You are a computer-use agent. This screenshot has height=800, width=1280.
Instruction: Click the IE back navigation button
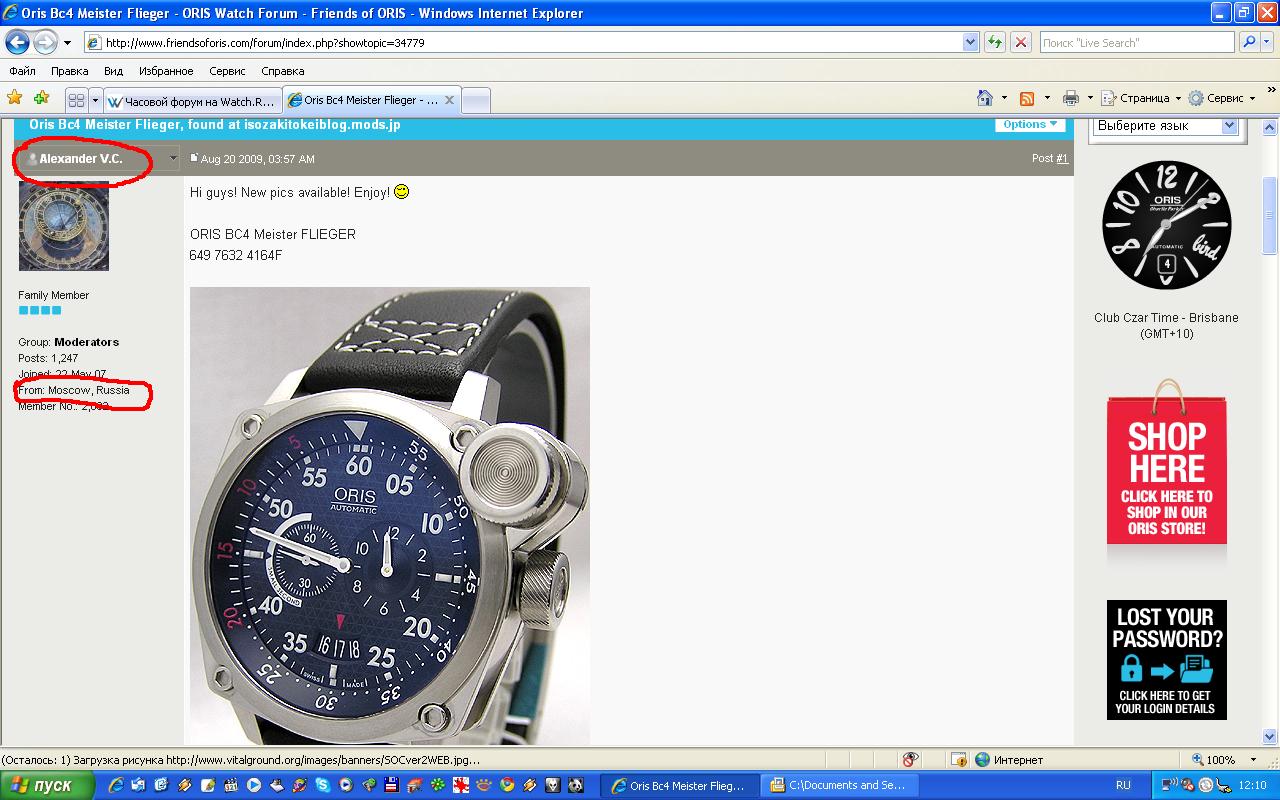tap(17, 42)
